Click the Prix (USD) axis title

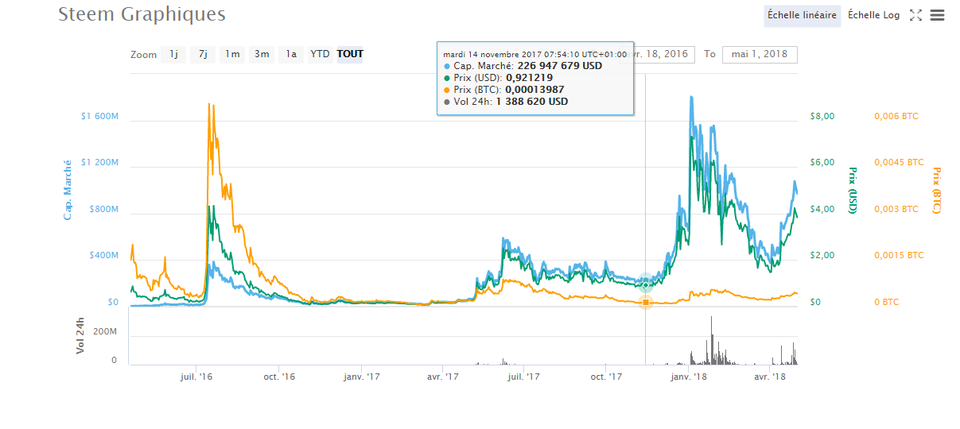851,190
